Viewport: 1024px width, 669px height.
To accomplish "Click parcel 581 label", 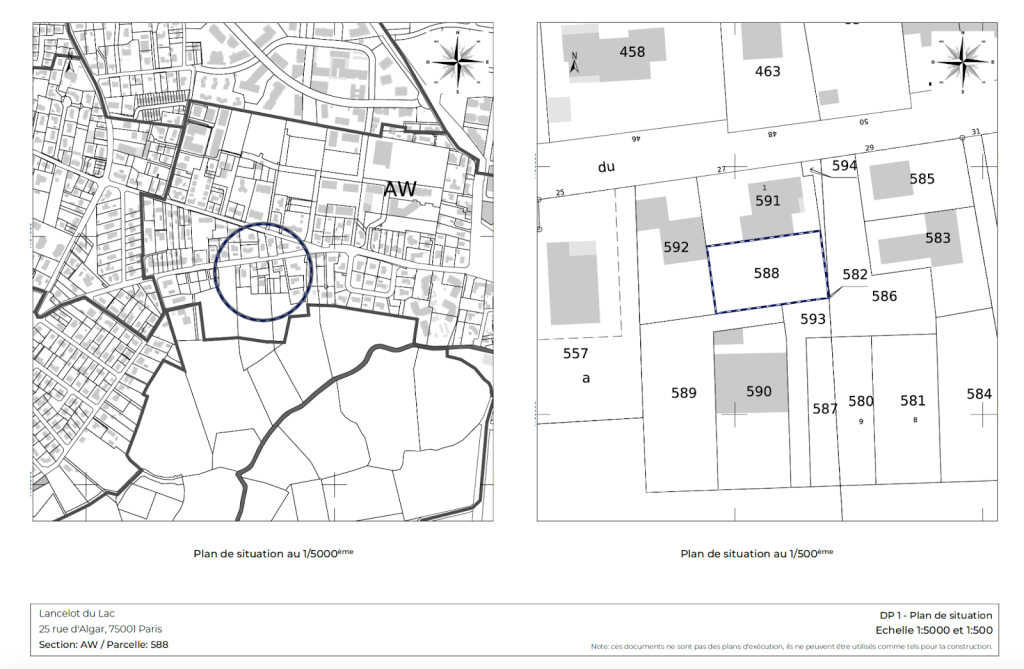I will (x=912, y=400).
